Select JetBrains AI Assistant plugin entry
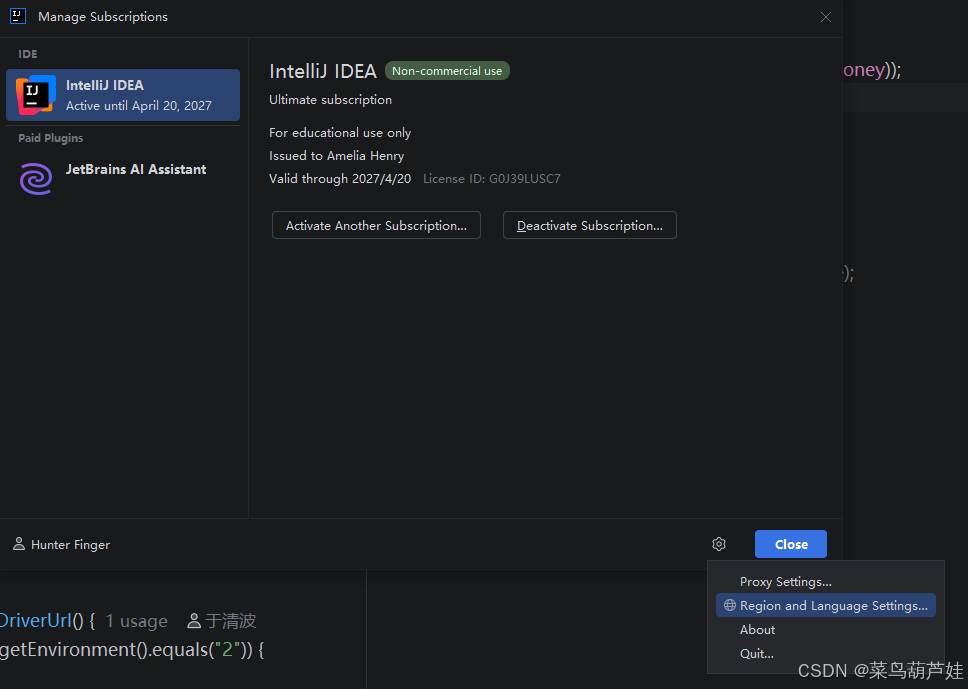The width and height of the screenshot is (968, 689). [x=123, y=178]
